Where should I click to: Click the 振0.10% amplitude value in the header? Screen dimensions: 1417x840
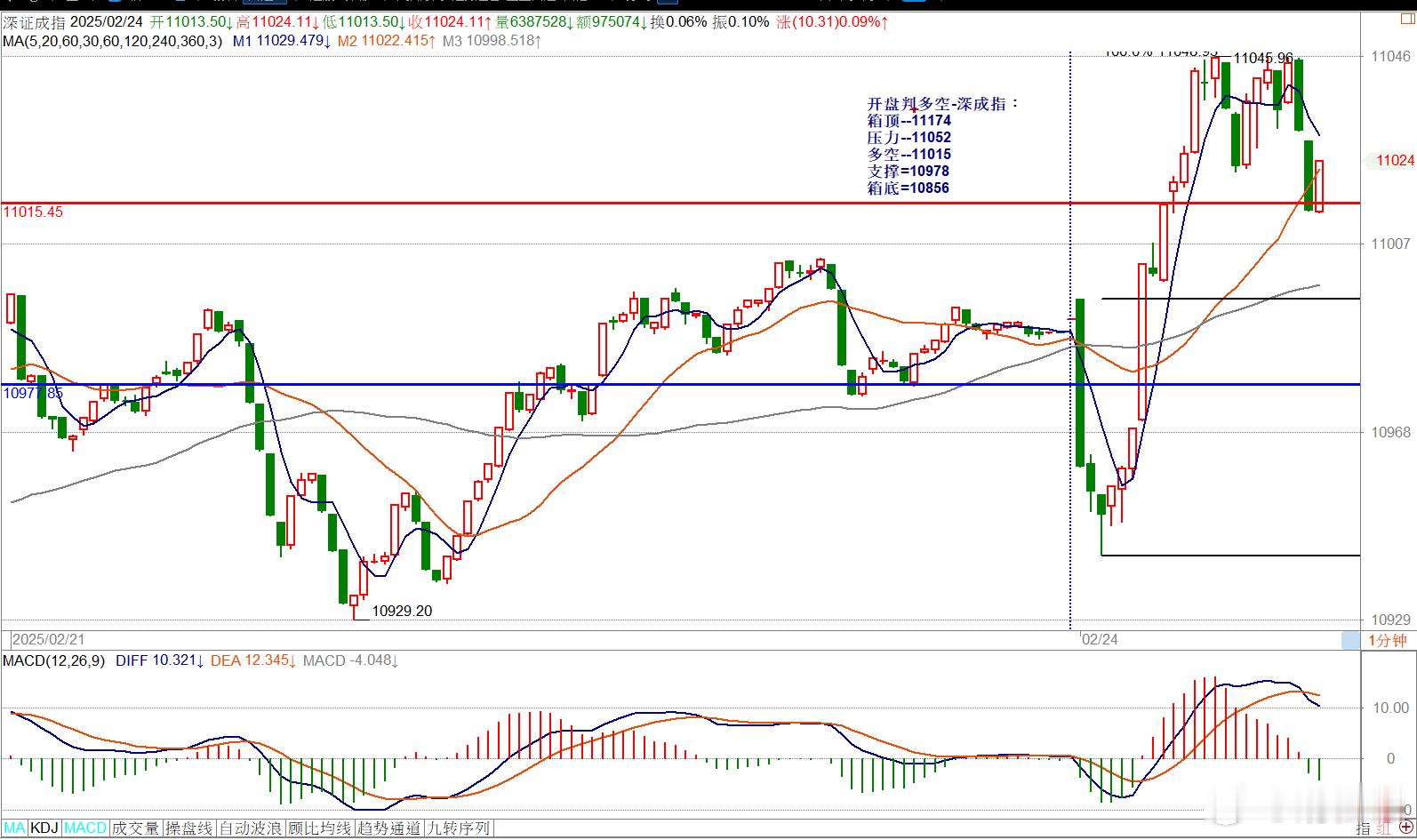click(741, 21)
